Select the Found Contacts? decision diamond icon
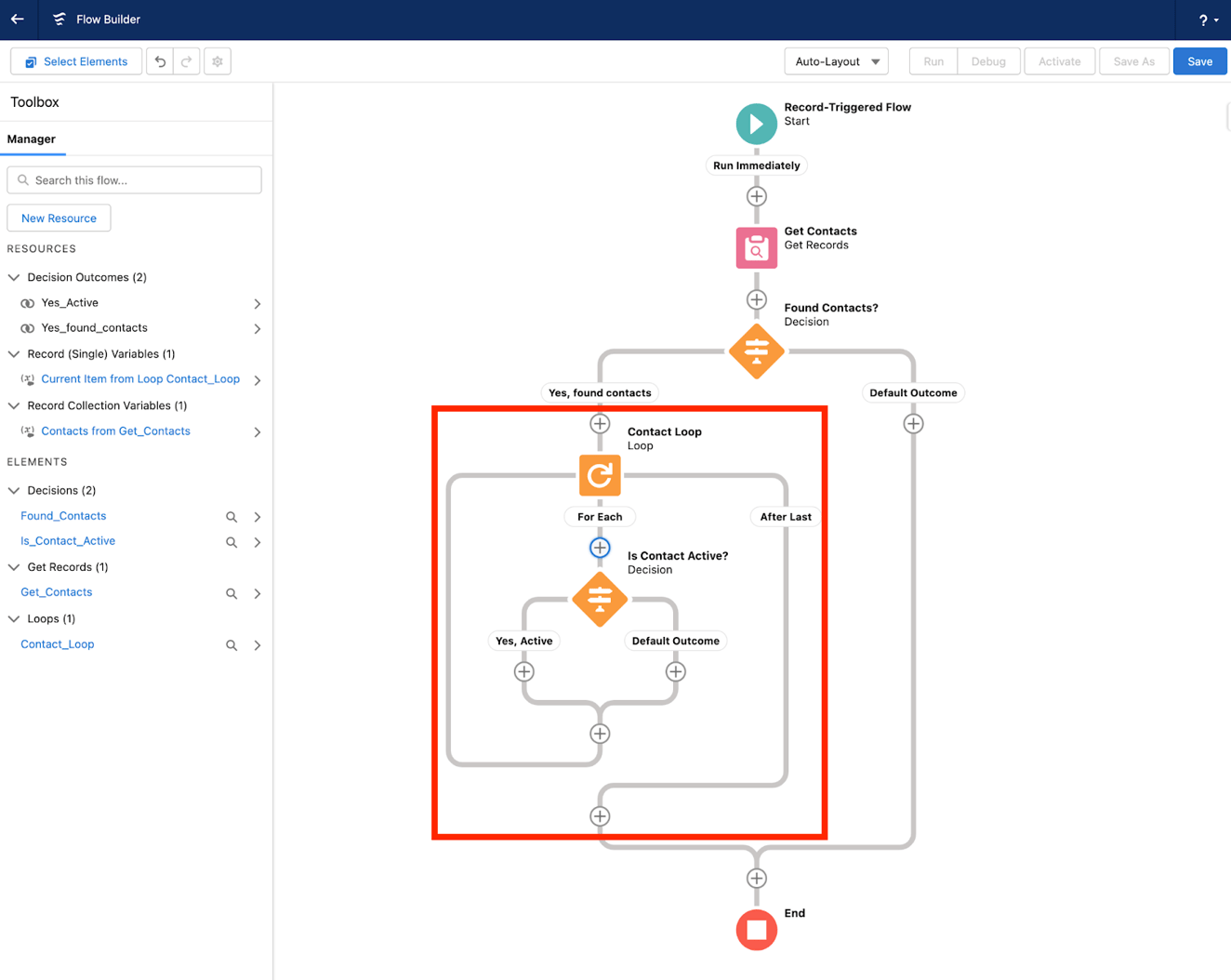The width and height of the screenshot is (1231, 980). (756, 351)
